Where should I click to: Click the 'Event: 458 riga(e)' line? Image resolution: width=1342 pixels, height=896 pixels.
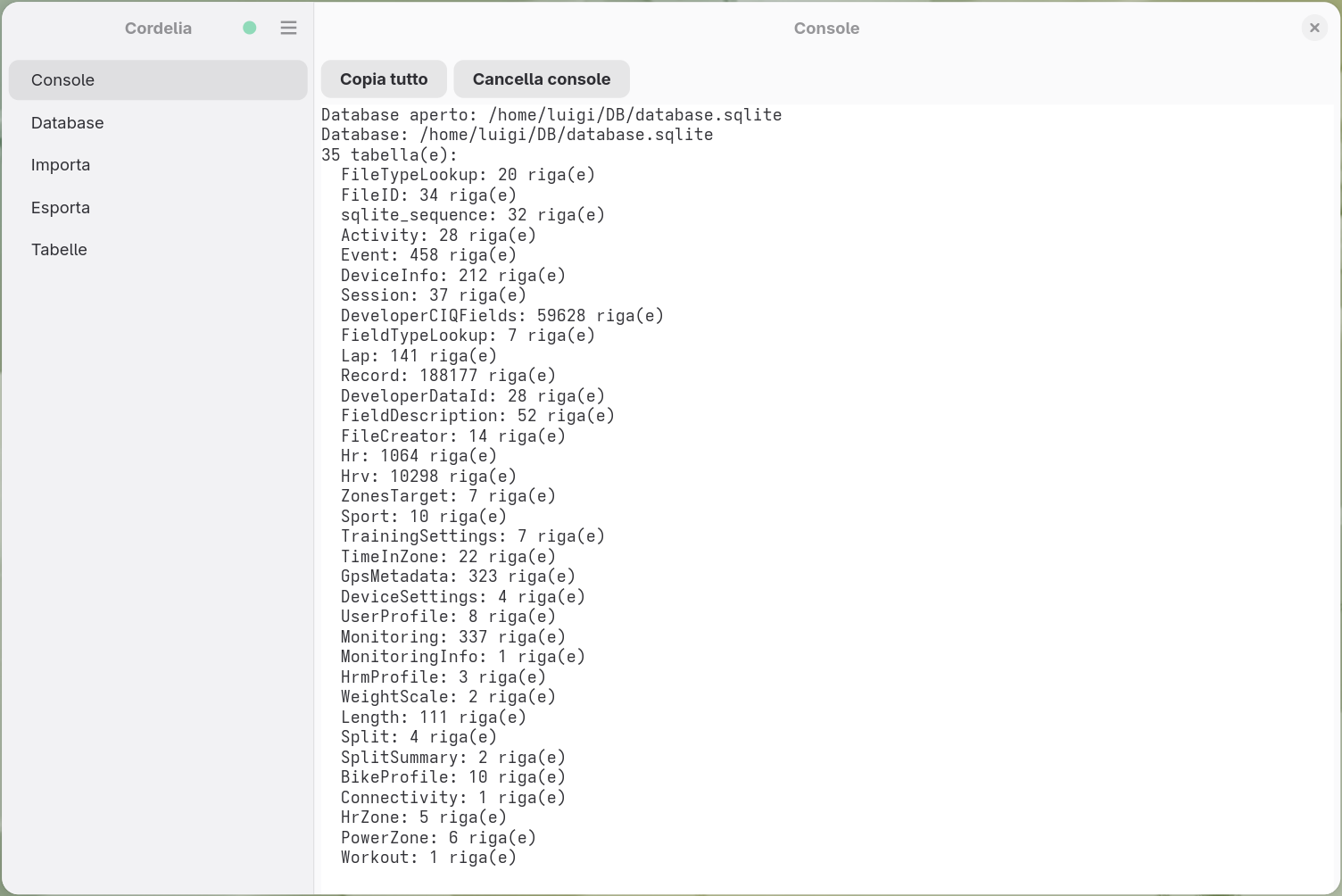tap(428, 255)
